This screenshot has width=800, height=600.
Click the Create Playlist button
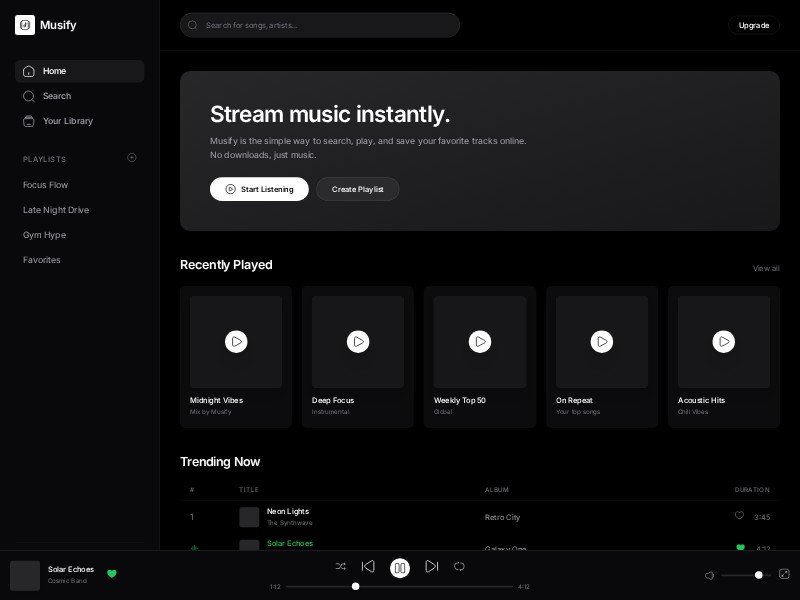click(358, 189)
